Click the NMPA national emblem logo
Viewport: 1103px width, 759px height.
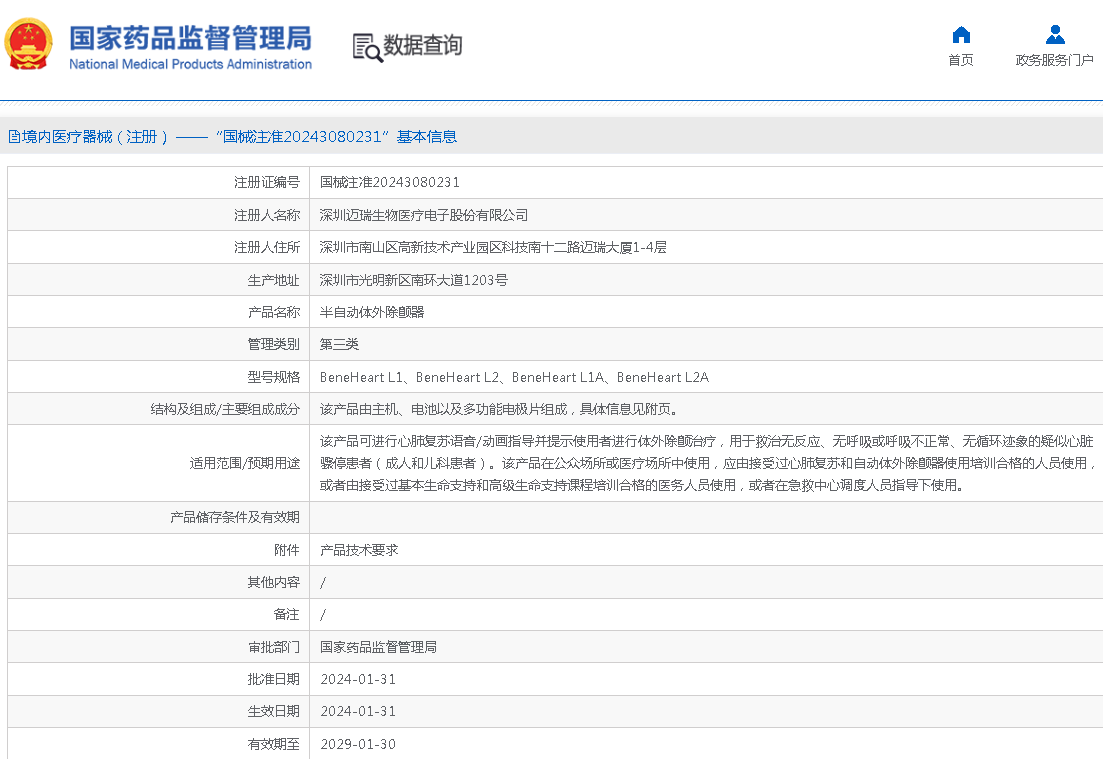pos(29,45)
